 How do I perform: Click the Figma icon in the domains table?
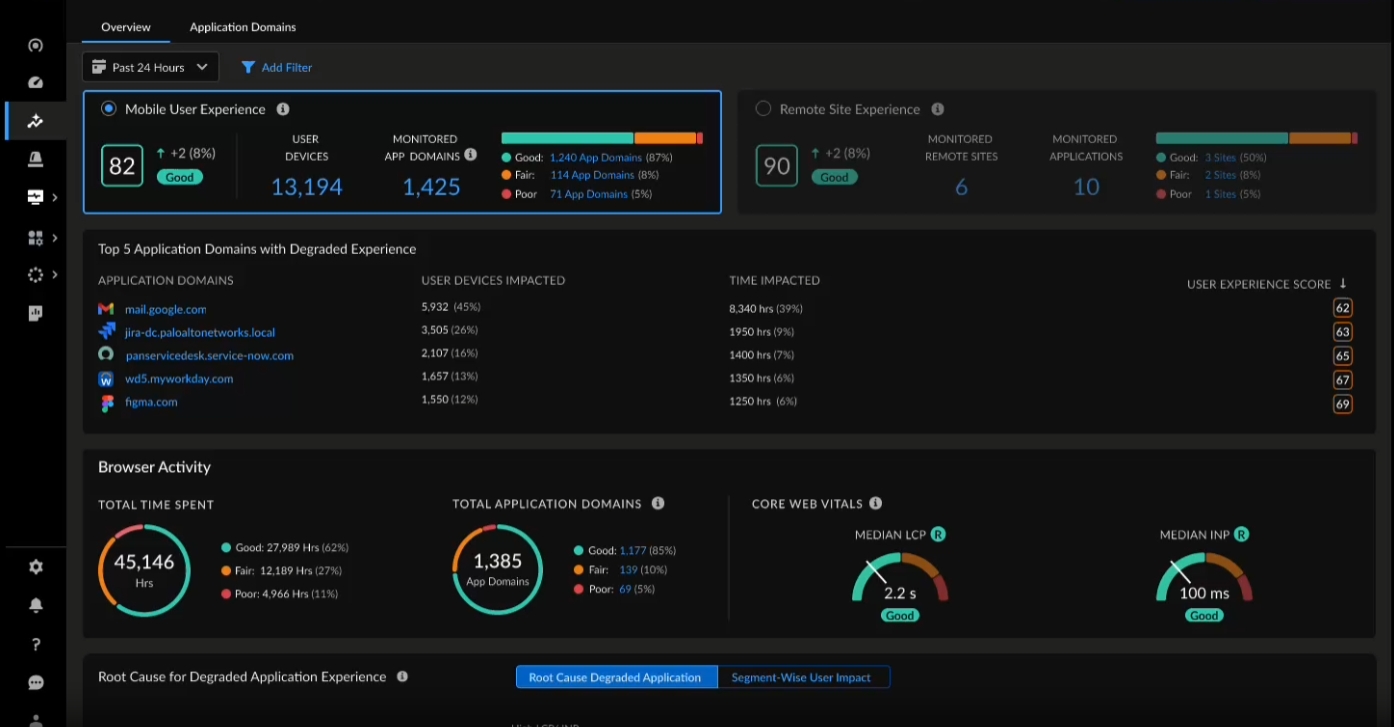click(x=106, y=402)
